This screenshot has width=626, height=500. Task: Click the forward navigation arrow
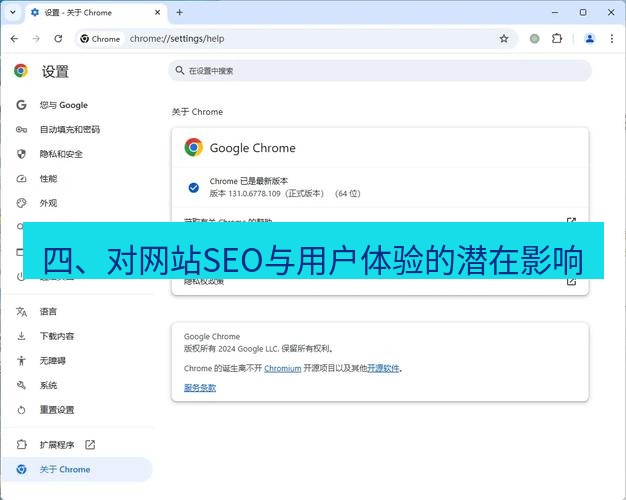point(36,39)
